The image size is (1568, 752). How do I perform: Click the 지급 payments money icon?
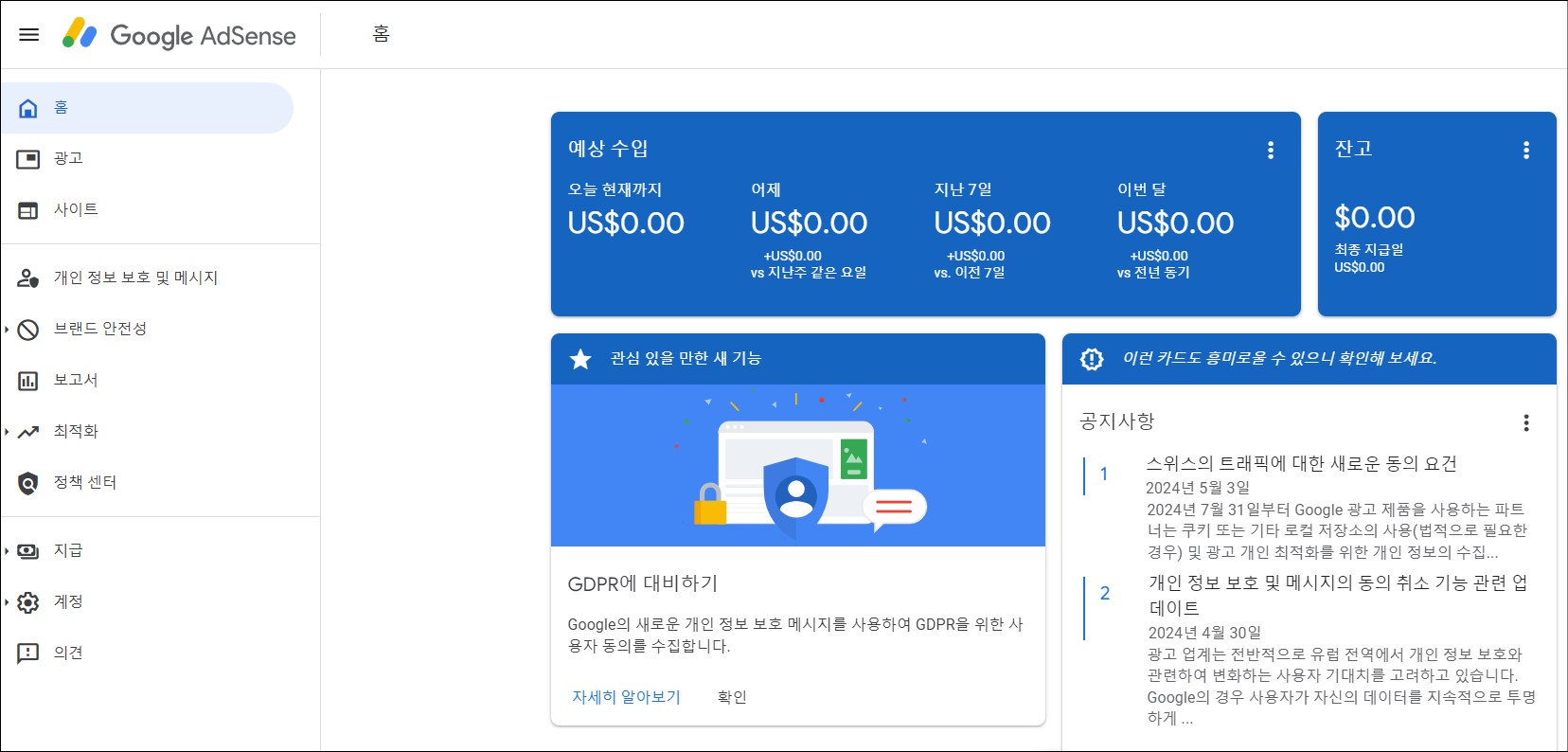point(28,550)
